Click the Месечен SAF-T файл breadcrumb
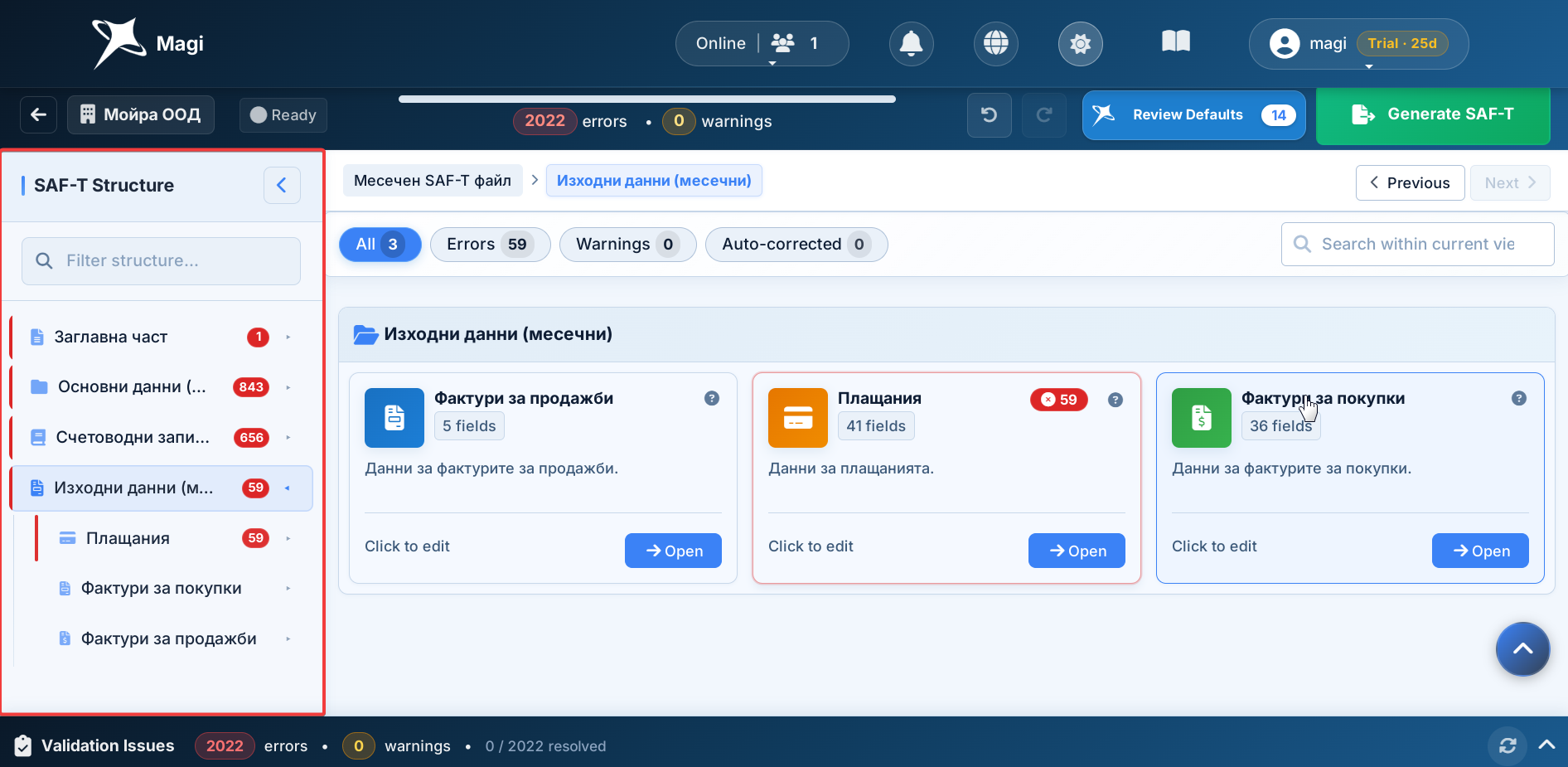This screenshot has height=767, width=1568. tap(433, 181)
